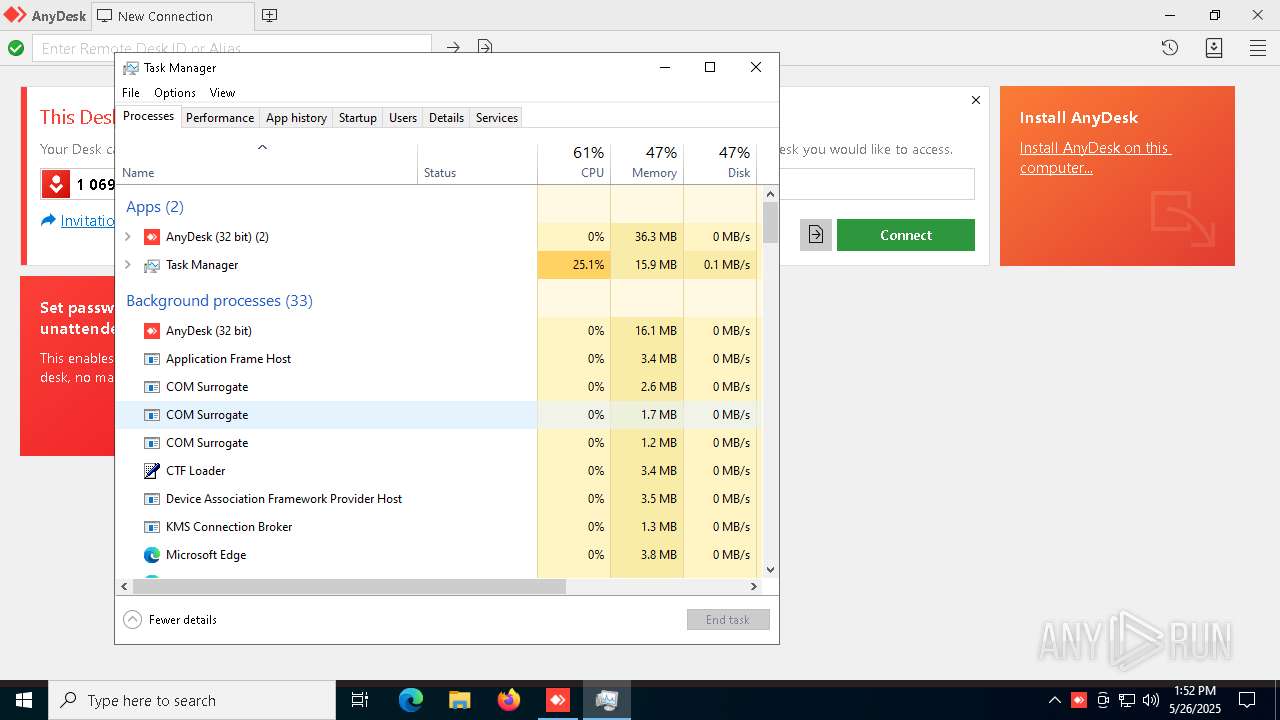1280x720 pixels.
Task: Switch to Task Manager taskbar button
Action: [x=607, y=700]
